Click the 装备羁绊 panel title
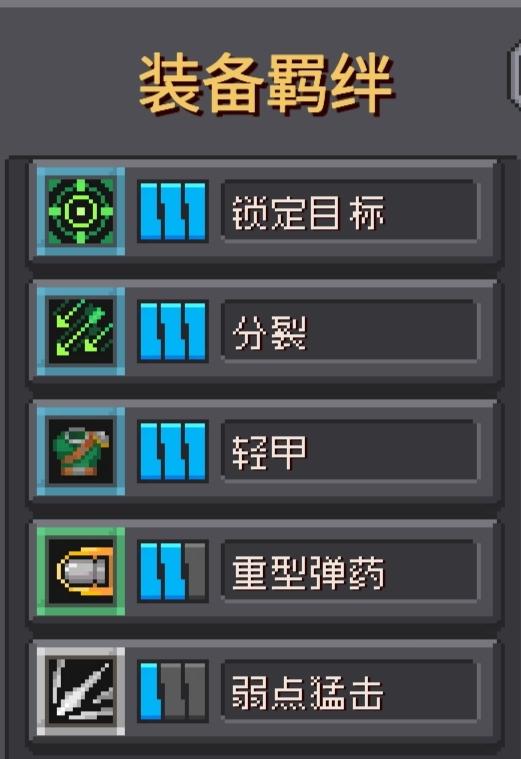The width and height of the screenshot is (521, 759). pyautogui.click(x=266, y=83)
